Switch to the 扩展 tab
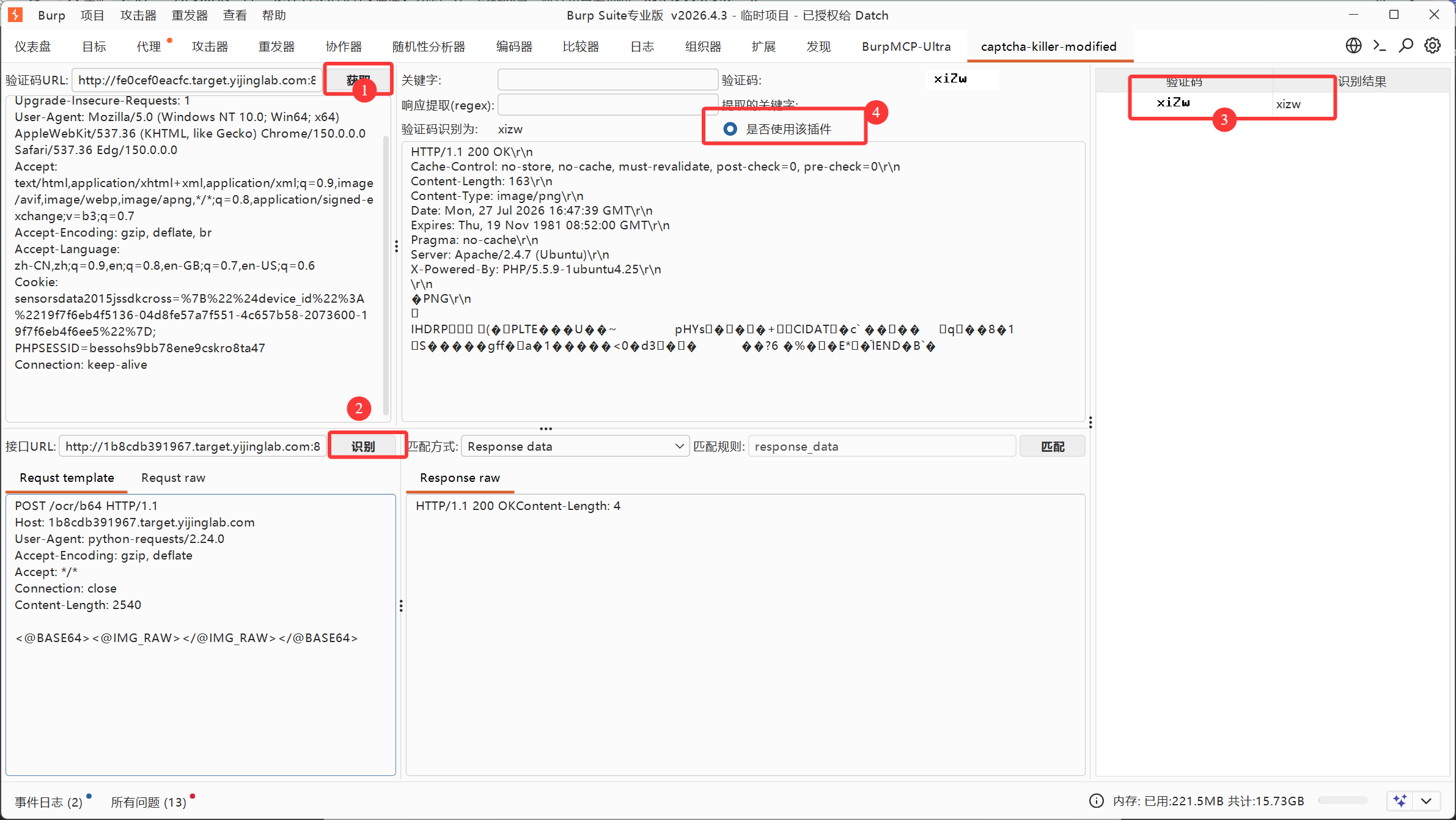 763,46
